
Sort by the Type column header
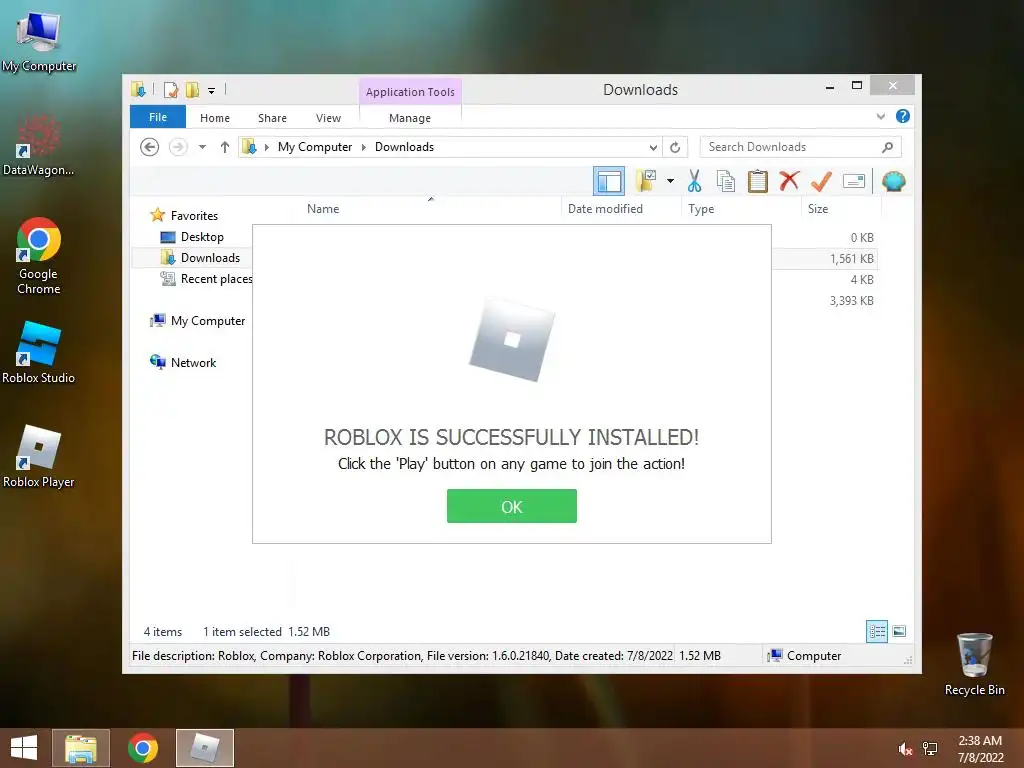[x=701, y=209]
